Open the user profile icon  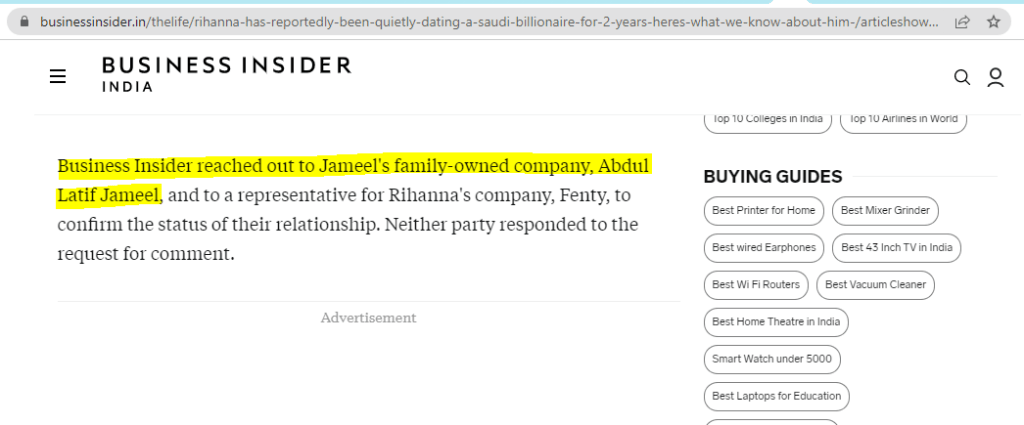(x=995, y=77)
